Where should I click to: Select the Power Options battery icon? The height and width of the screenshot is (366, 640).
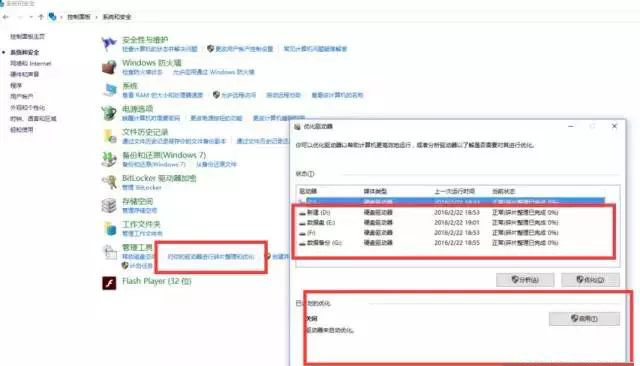109,113
